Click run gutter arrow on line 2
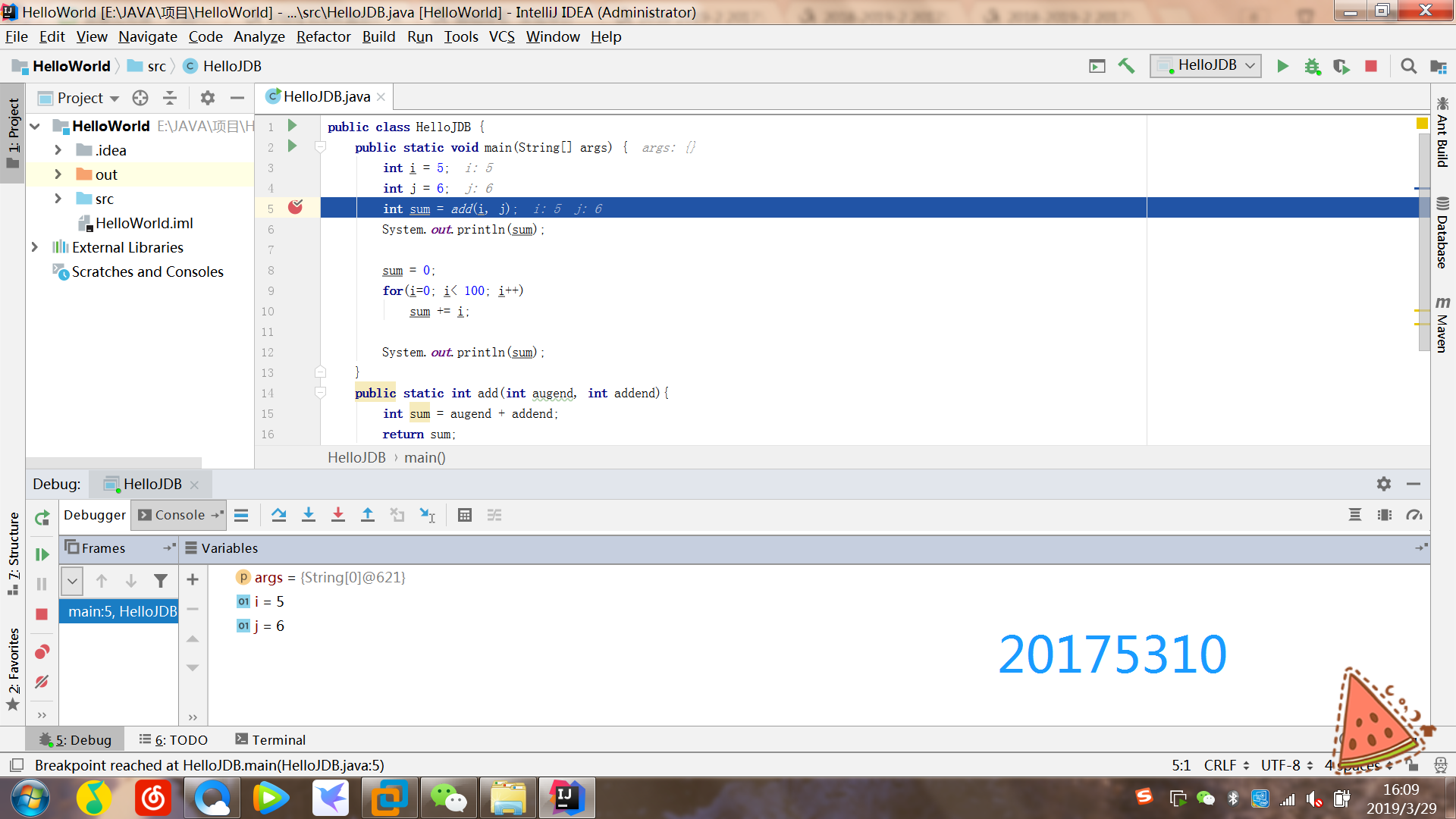The width and height of the screenshot is (1456, 819). (x=293, y=146)
